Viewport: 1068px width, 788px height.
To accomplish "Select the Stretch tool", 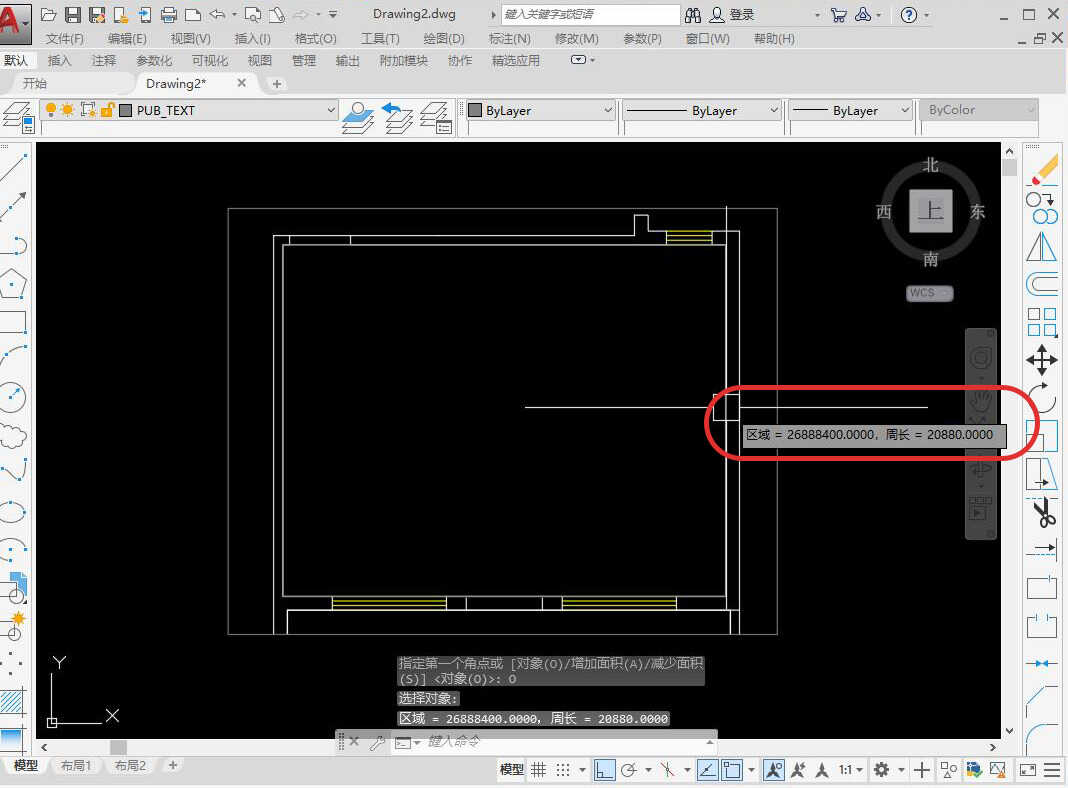I will click(1042, 473).
